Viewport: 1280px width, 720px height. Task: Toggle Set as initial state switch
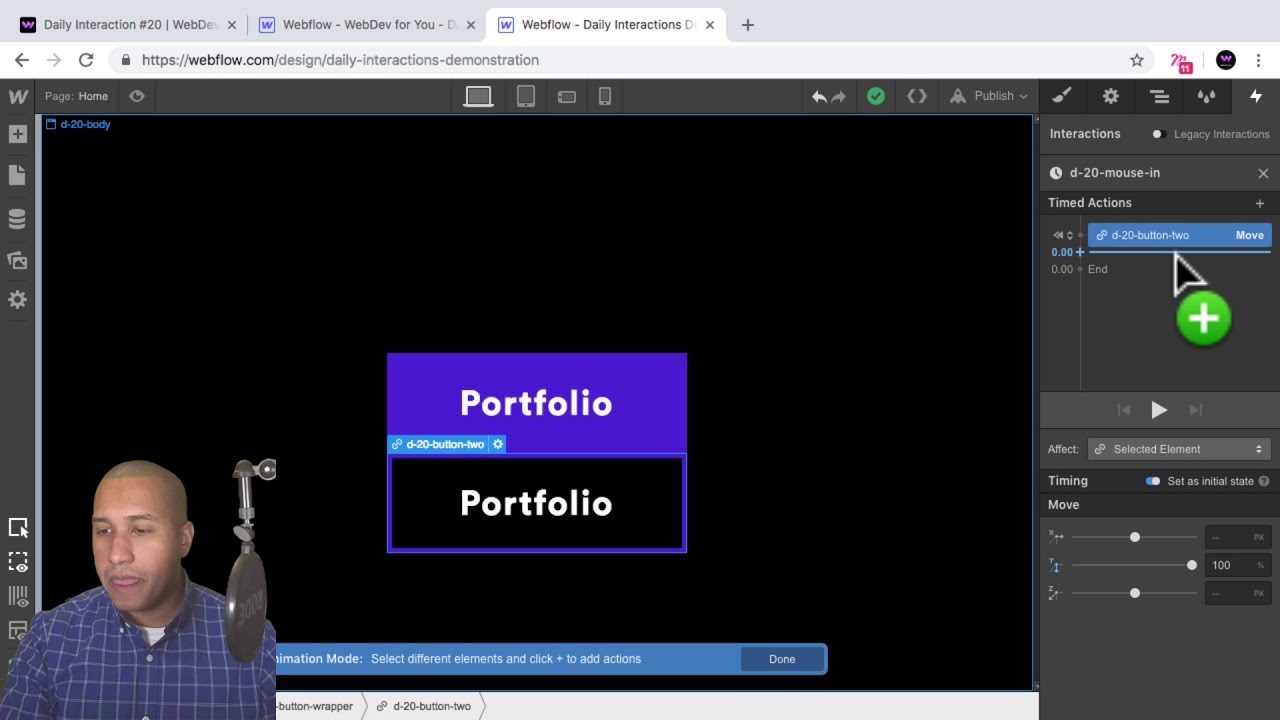[1153, 481]
